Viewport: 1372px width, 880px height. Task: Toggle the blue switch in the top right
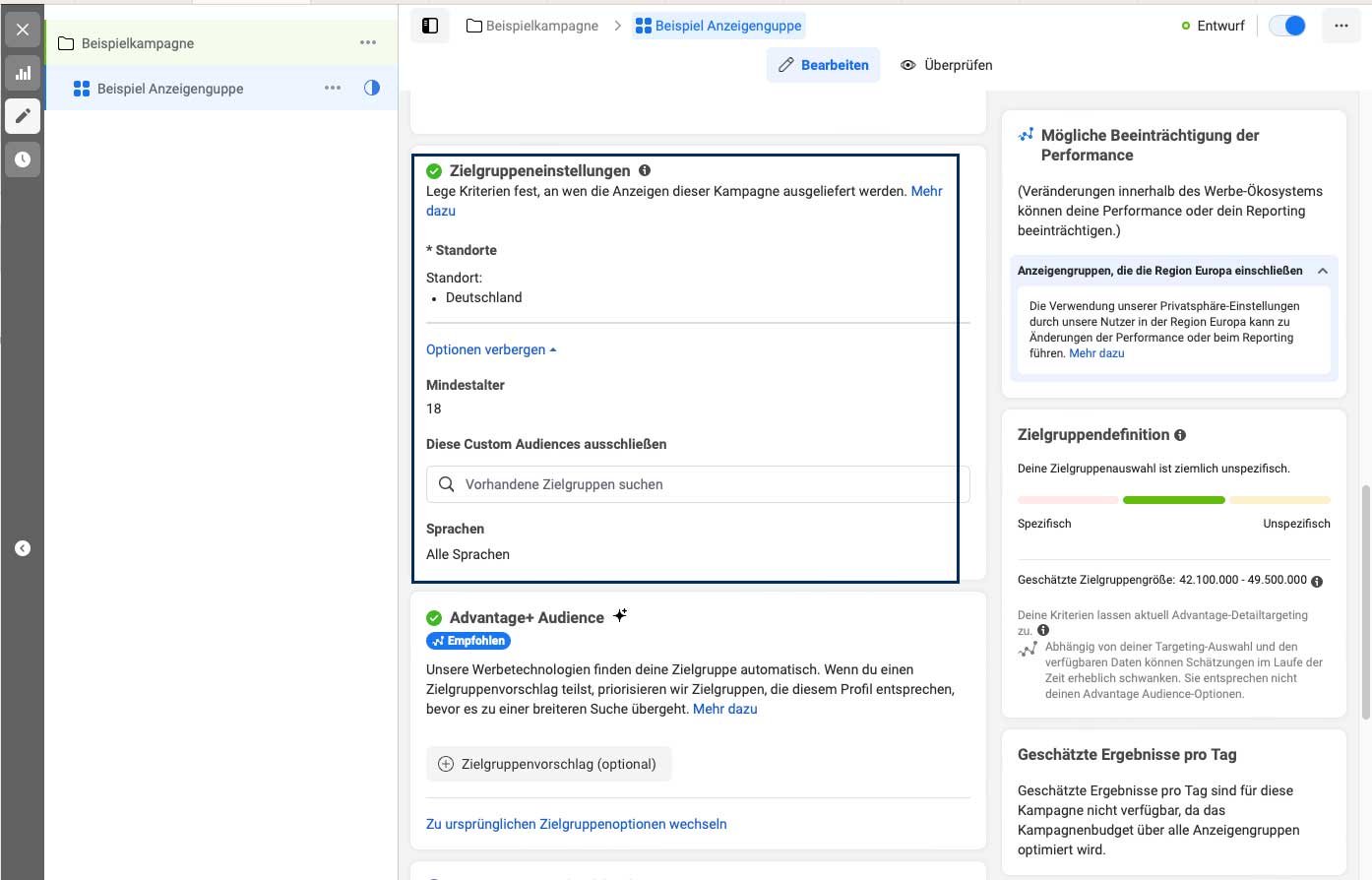(1287, 26)
